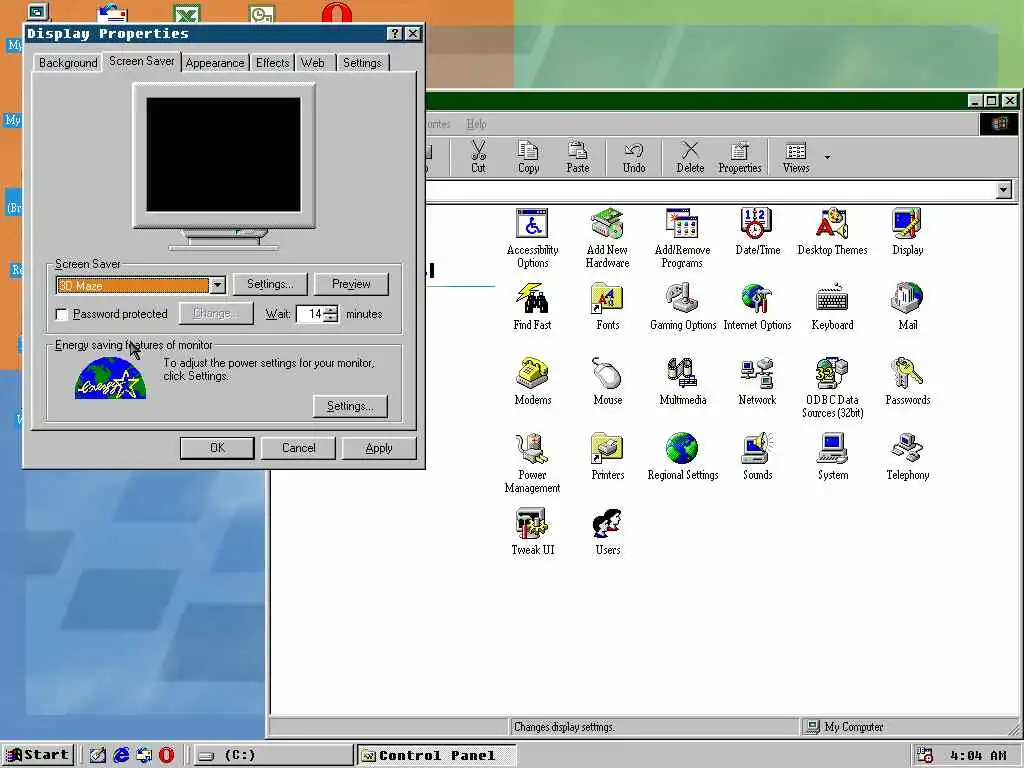1024x768 pixels.
Task: Open the Modems icon
Action: 532,382
